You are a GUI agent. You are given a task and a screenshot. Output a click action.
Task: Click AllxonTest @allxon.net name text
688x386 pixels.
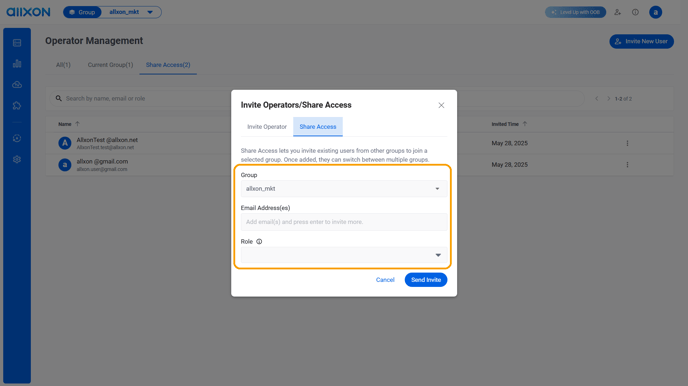(107, 140)
